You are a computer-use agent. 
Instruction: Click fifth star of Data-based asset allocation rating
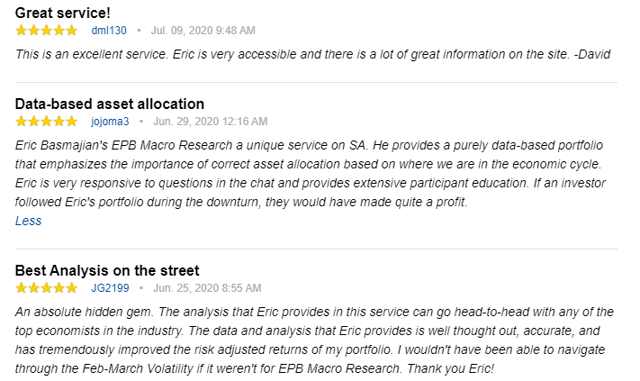[x=71, y=122]
